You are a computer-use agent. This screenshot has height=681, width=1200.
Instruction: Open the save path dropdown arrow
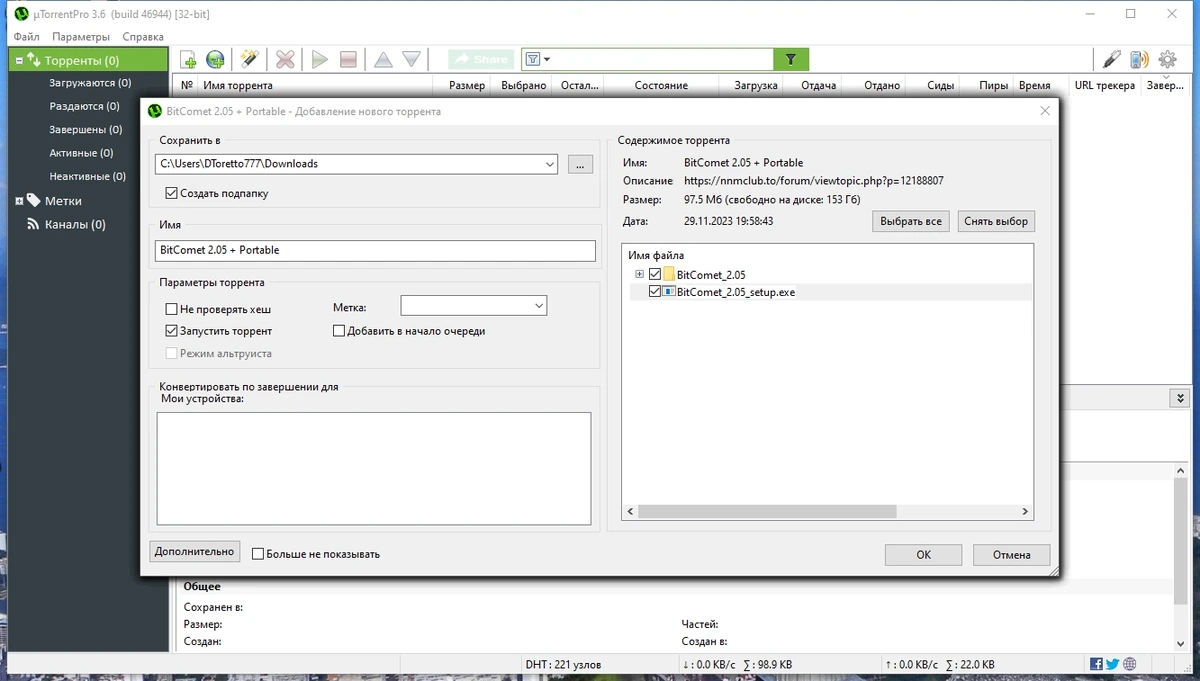pyautogui.click(x=549, y=164)
